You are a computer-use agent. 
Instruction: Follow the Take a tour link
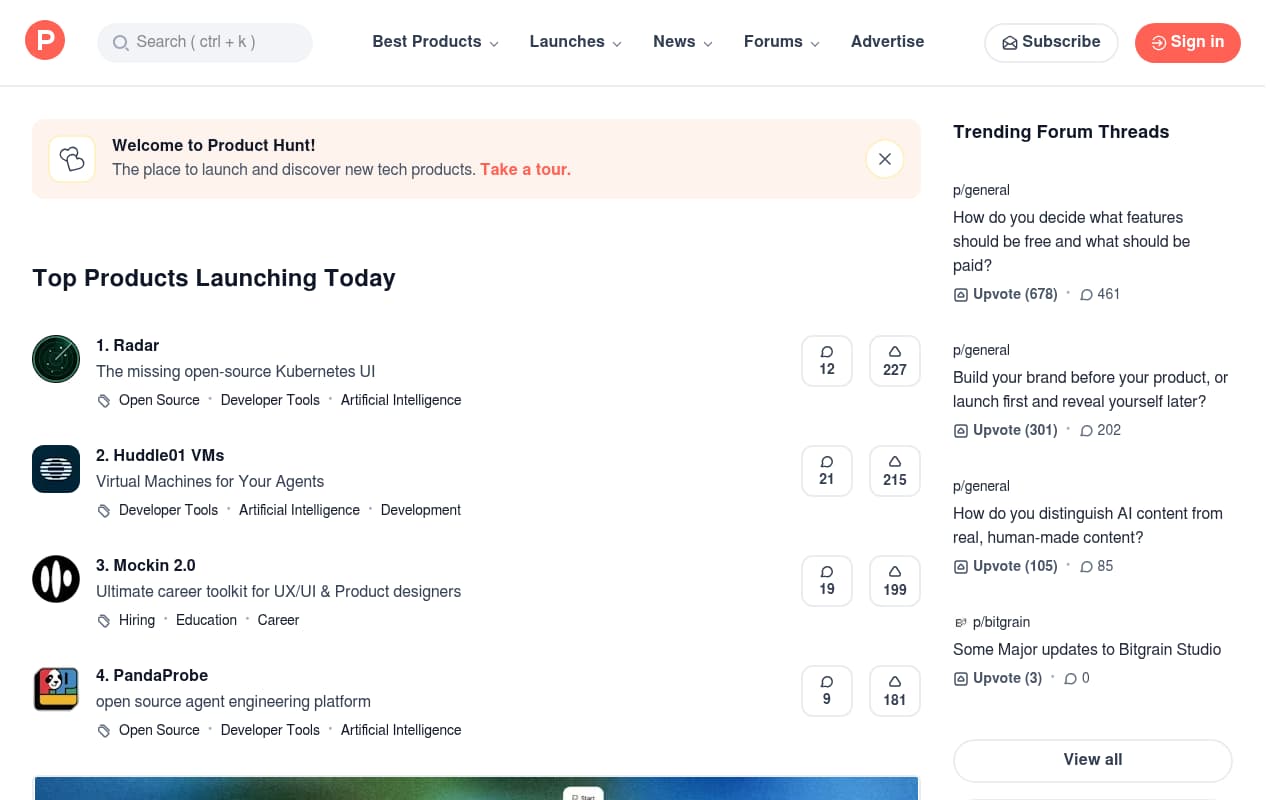tap(525, 170)
